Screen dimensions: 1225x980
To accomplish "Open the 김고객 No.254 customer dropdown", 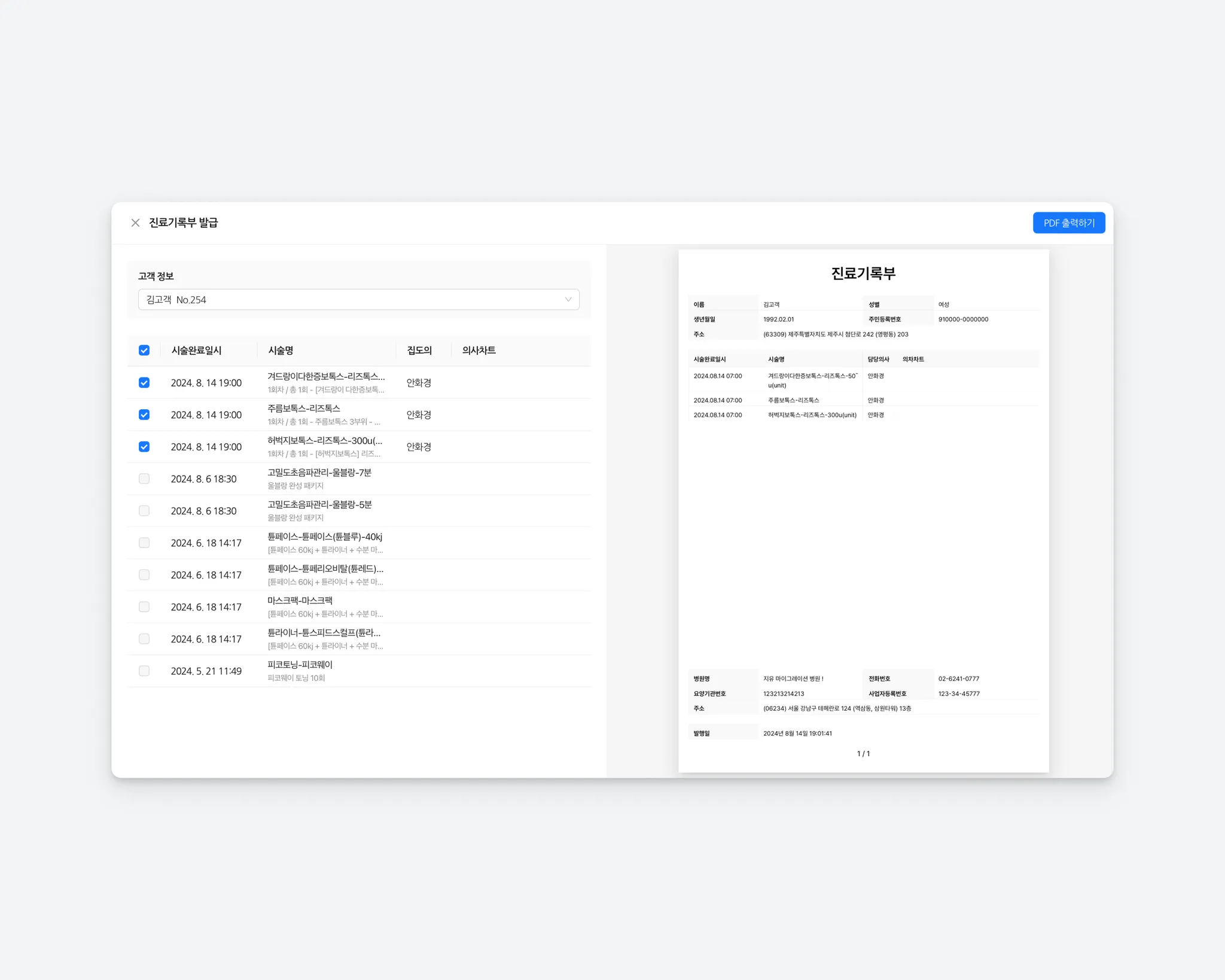I will coord(358,299).
